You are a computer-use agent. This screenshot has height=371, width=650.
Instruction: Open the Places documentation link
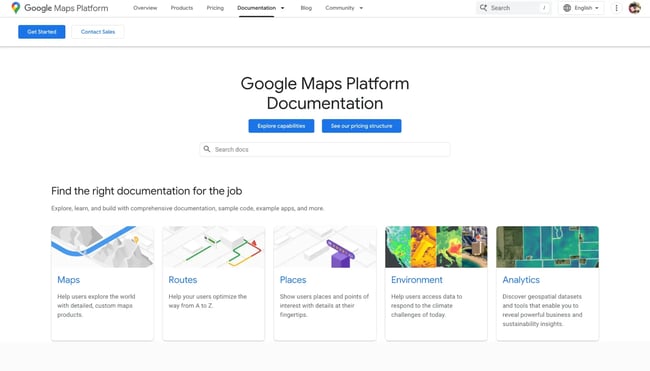tap(293, 280)
